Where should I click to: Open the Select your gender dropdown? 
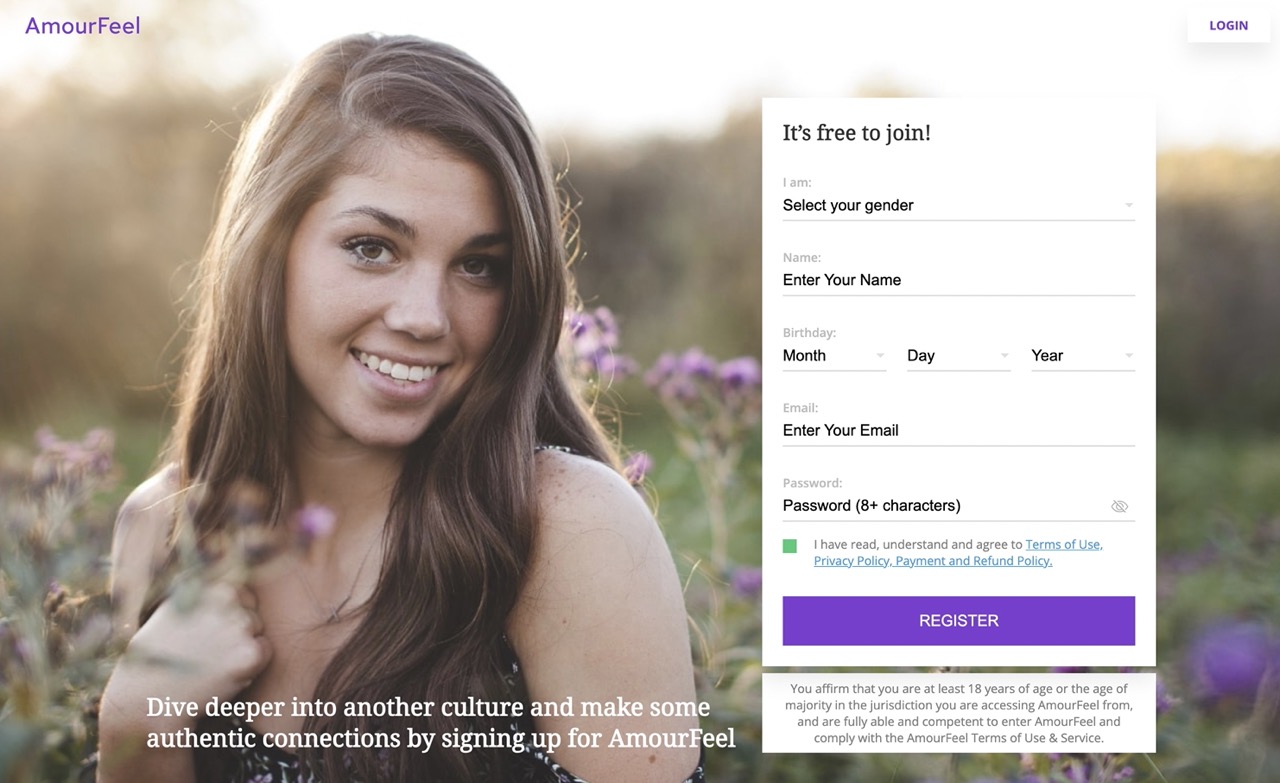pos(957,205)
